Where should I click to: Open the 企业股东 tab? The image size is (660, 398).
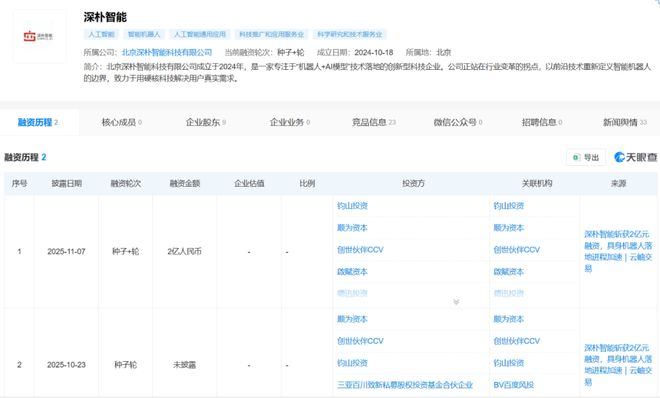click(x=206, y=122)
